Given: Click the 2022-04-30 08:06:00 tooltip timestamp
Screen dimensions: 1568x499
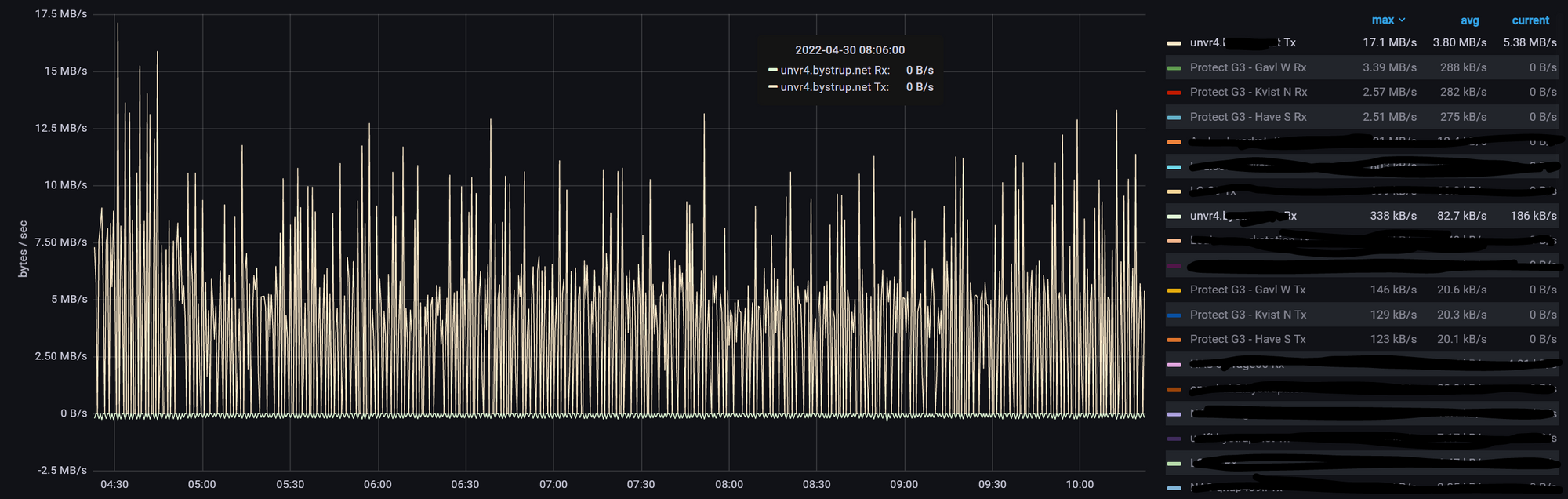Looking at the screenshot, I should (850, 50).
